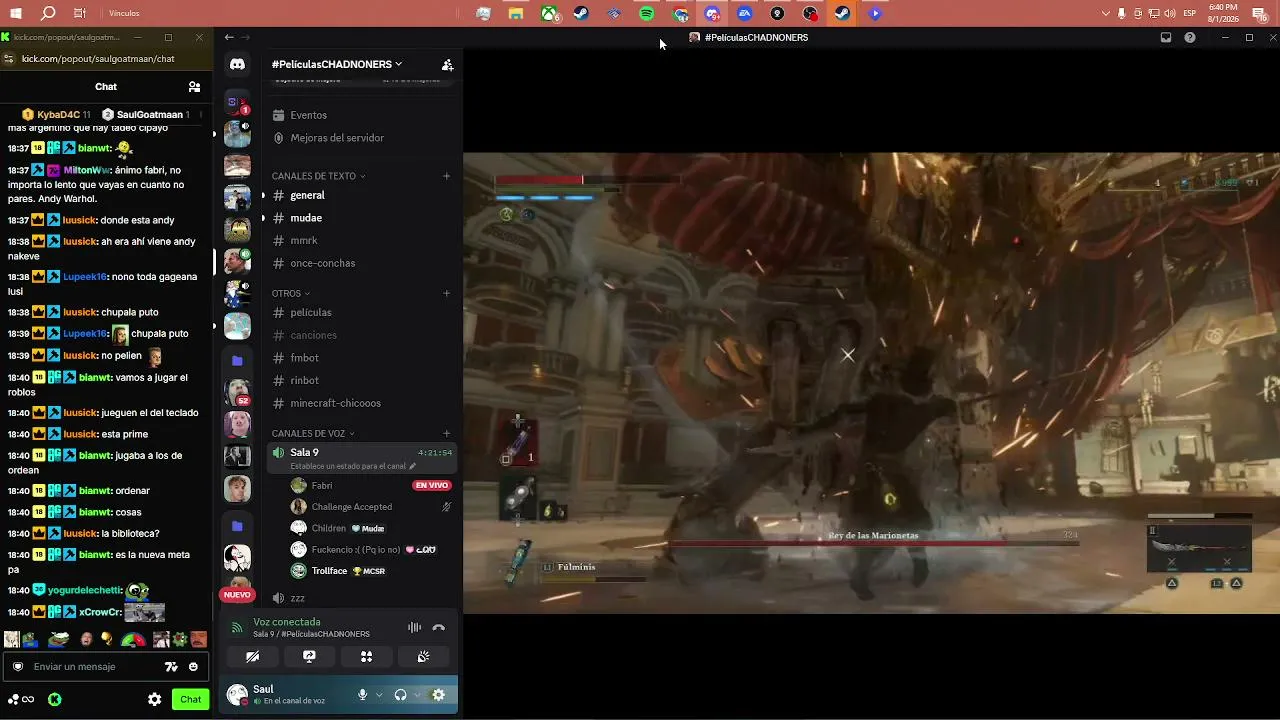Open Kick chat user list icon
This screenshot has height=720, width=1280.
[194, 87]
